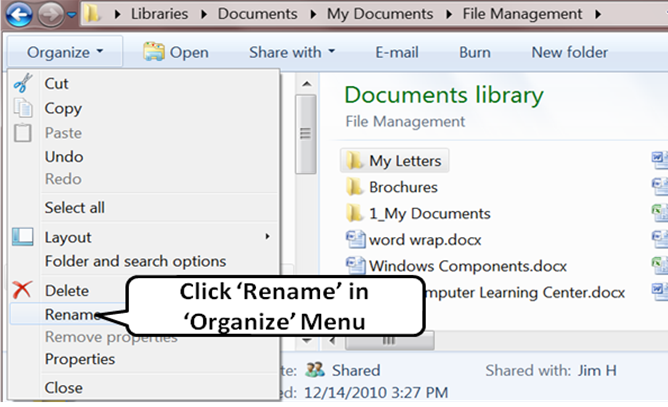
Task: Select My Documents in address breadcrumb
Action: pos(380,14)
